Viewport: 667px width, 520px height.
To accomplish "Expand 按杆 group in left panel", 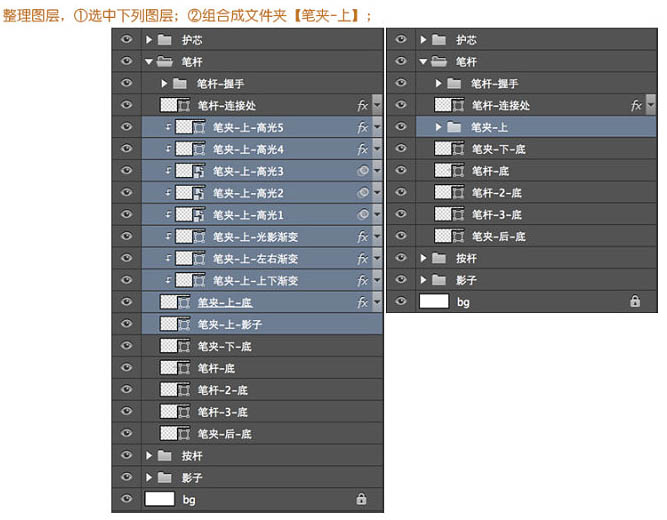I will (148, 456).
